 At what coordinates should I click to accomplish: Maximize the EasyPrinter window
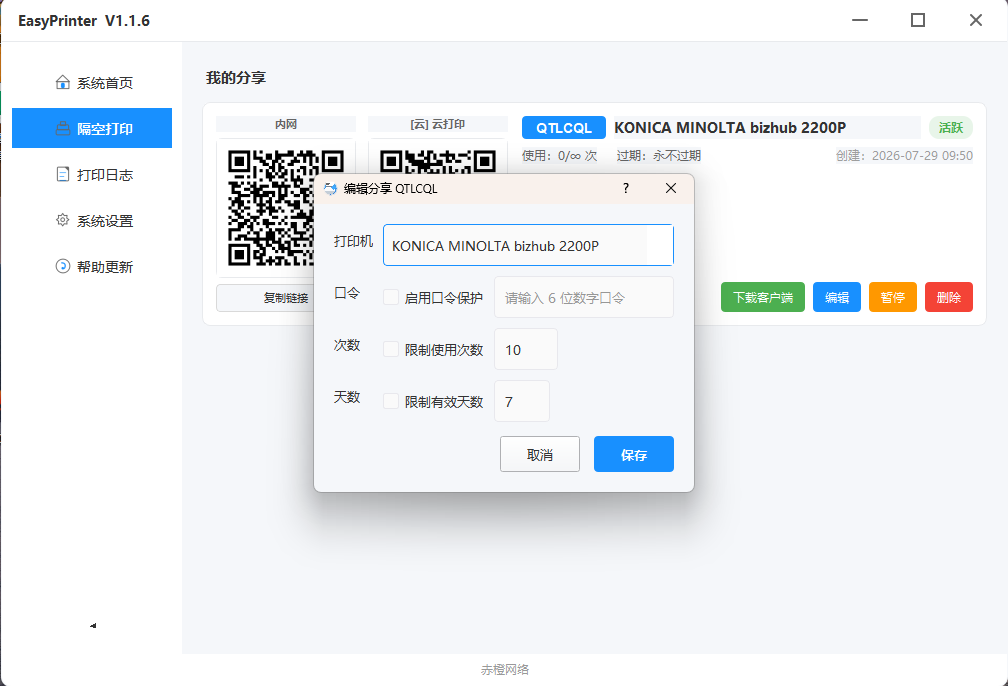[918, 21]
